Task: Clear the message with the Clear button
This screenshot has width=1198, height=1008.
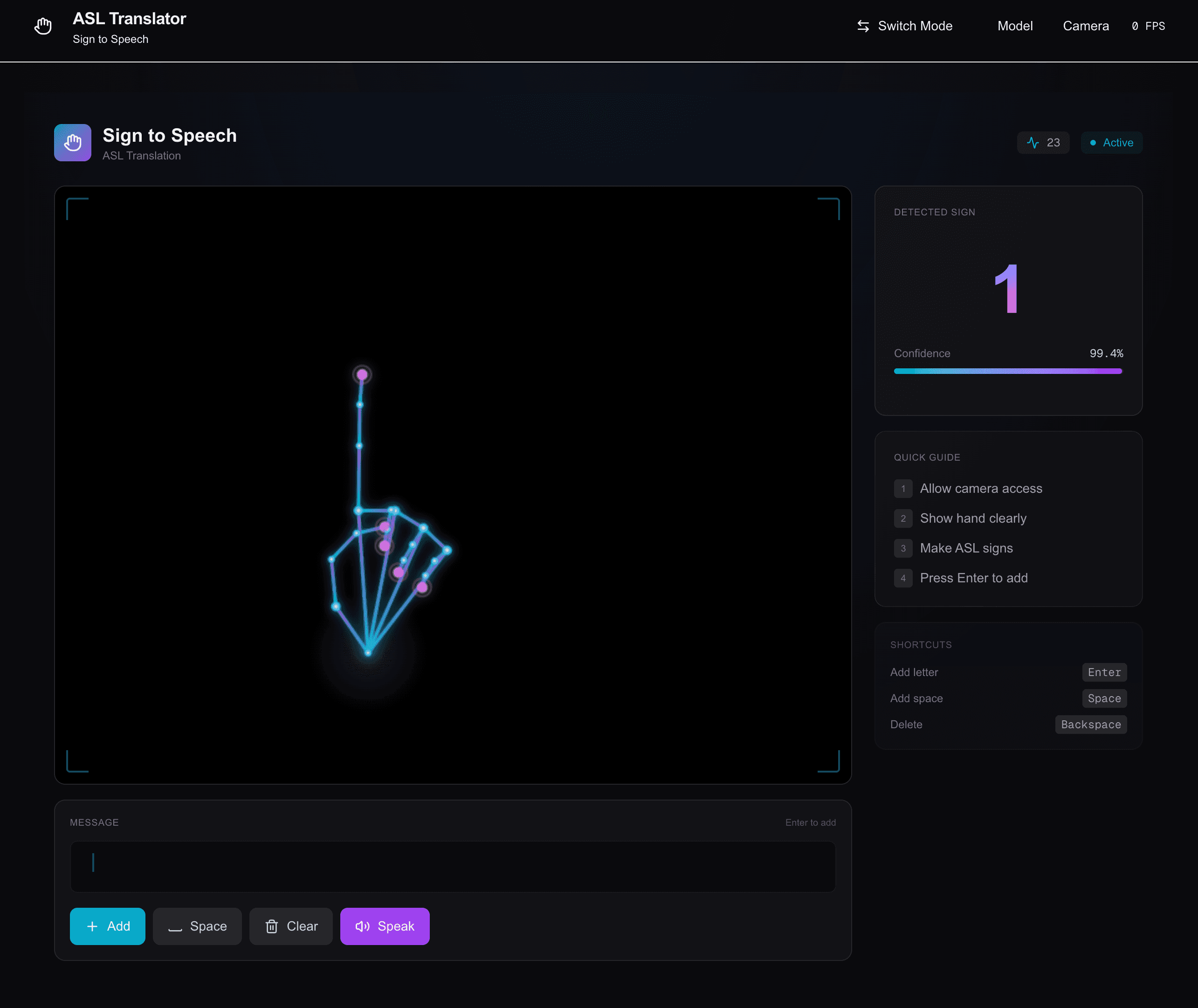Action: click(291, 926)
